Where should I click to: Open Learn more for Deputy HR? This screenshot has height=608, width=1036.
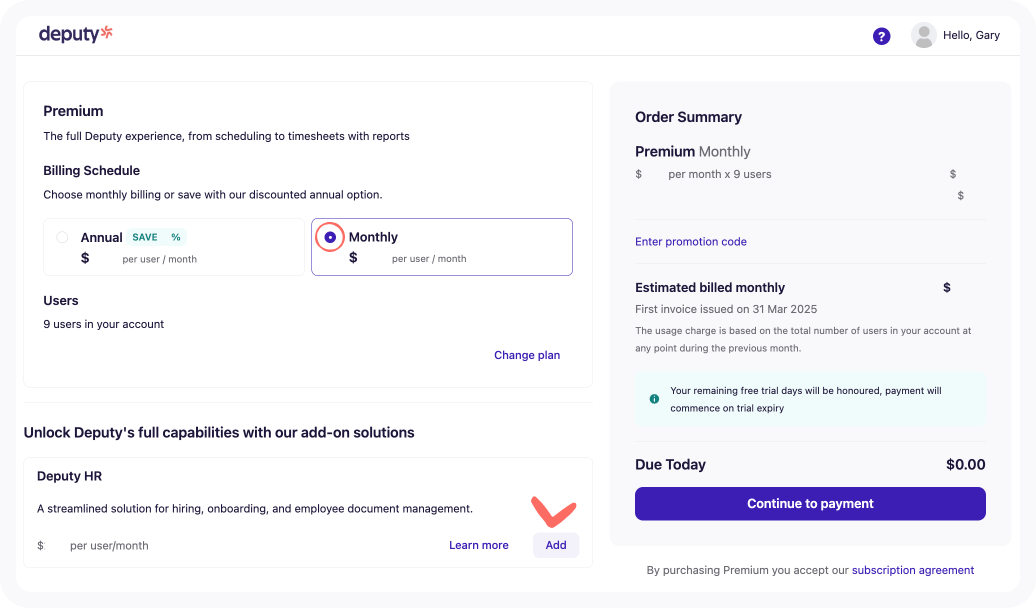tap(479, 545)
